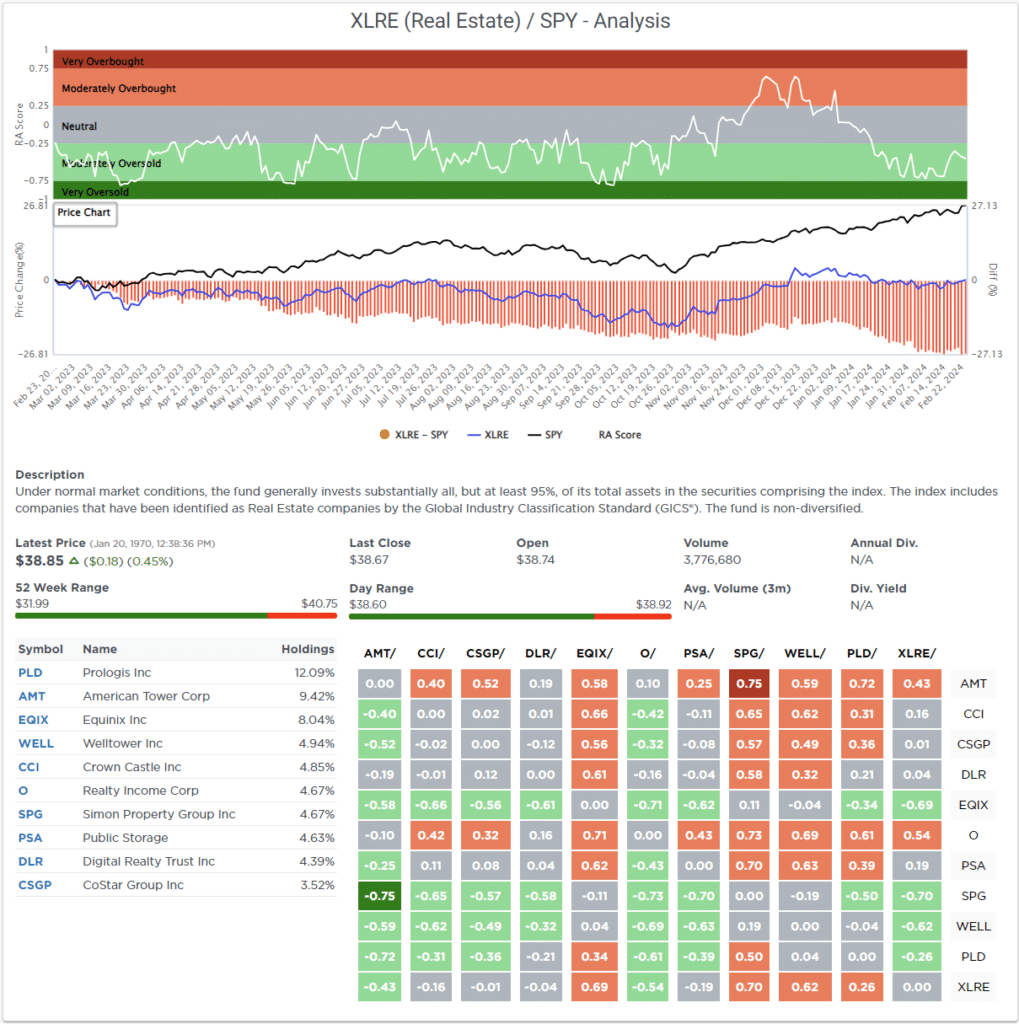Click the Volume value 3,776,680

coord(712,560)
